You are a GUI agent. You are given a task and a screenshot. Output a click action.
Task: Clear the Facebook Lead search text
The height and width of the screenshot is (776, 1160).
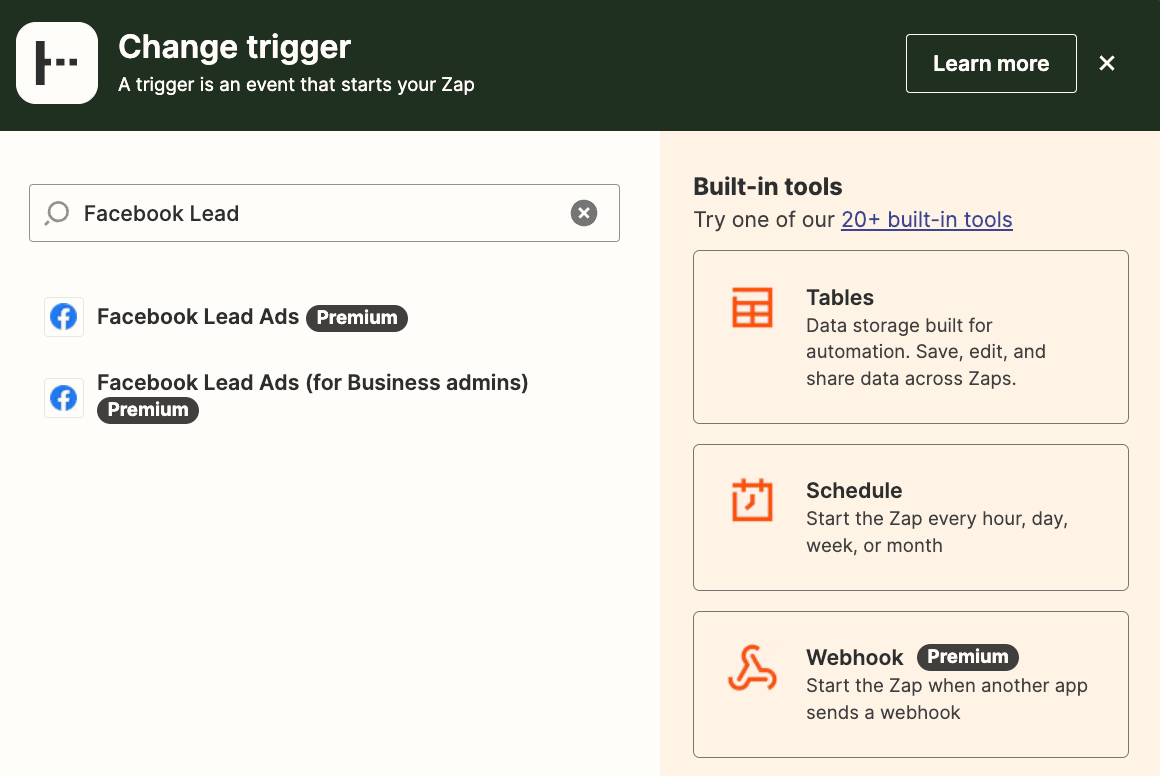(x=584, y=213)
